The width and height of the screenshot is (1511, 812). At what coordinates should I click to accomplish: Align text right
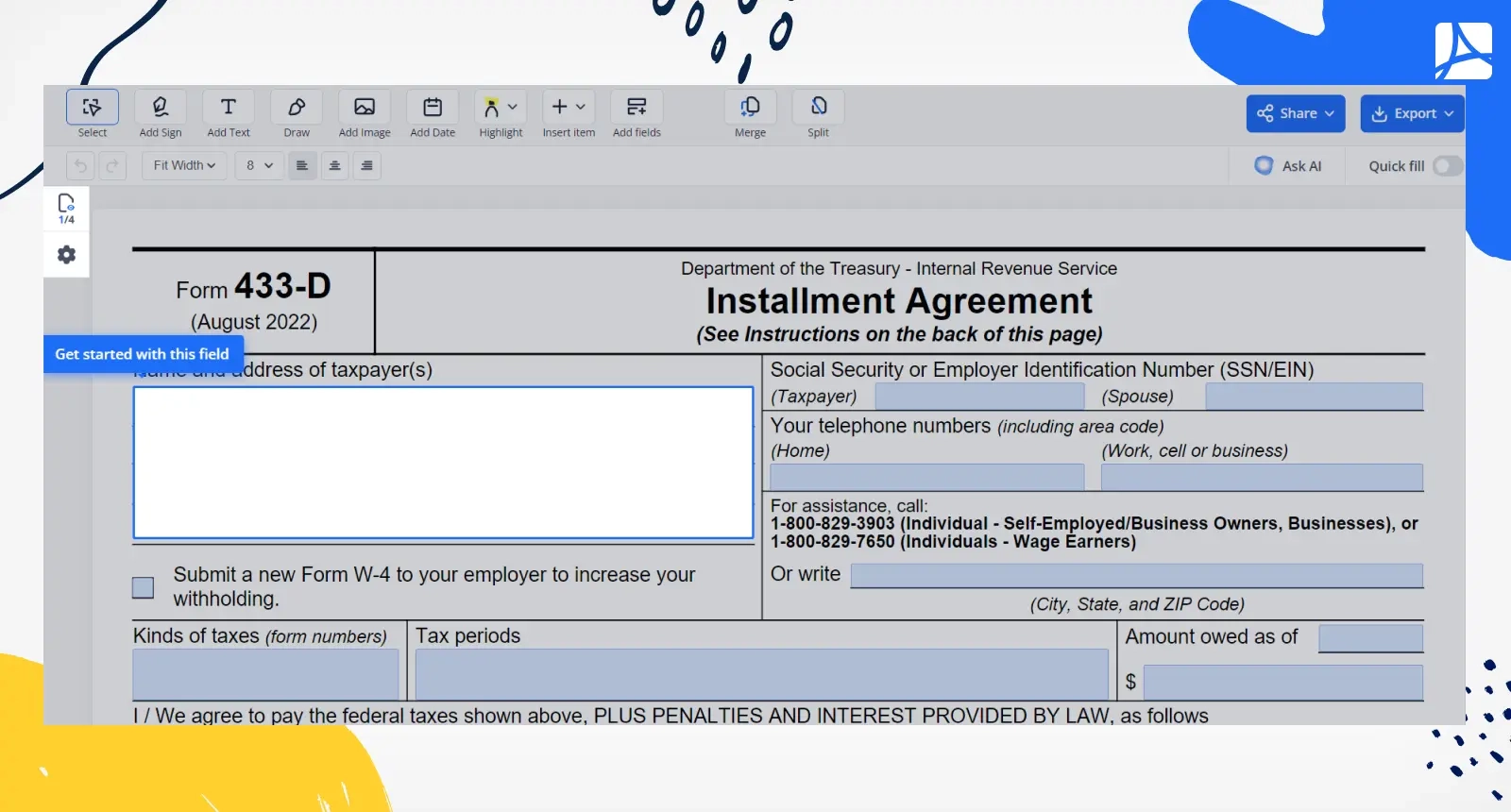click(366, 165)
